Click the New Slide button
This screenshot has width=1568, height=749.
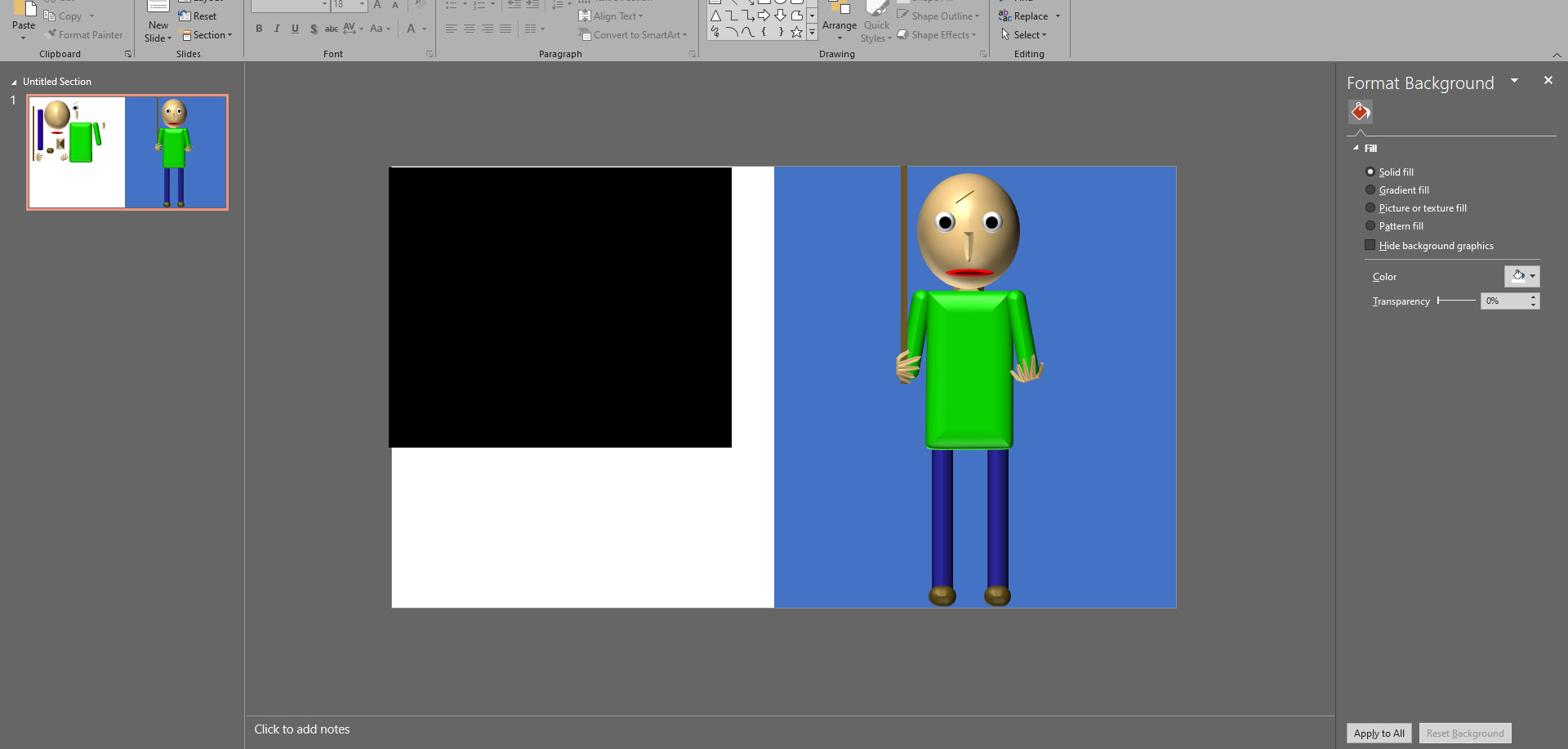(158, 23)
